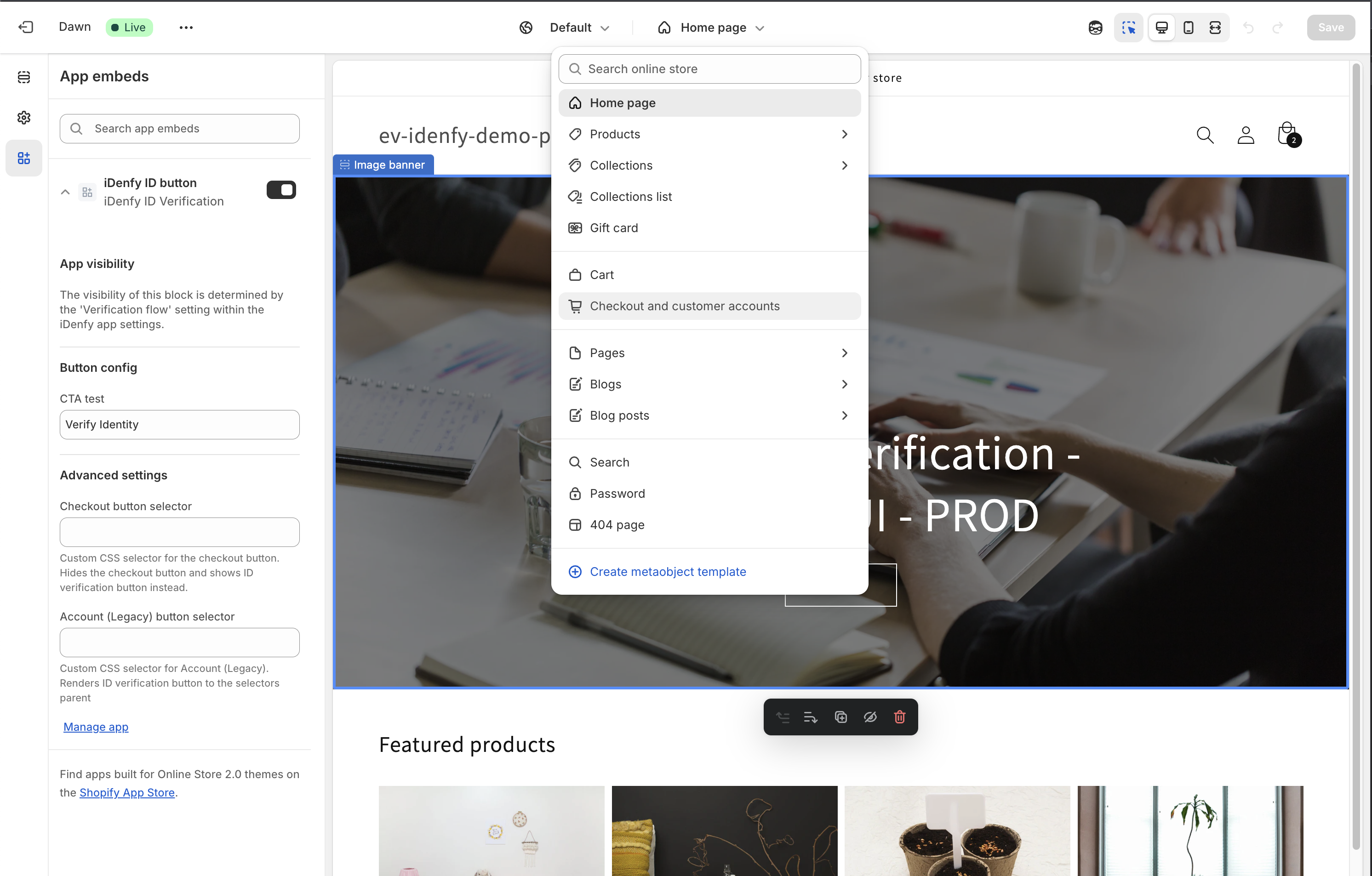The width and height of the screenshot is (1372, 876).
Task: Choose the 404 page menu entry
Action: point(617,524)
